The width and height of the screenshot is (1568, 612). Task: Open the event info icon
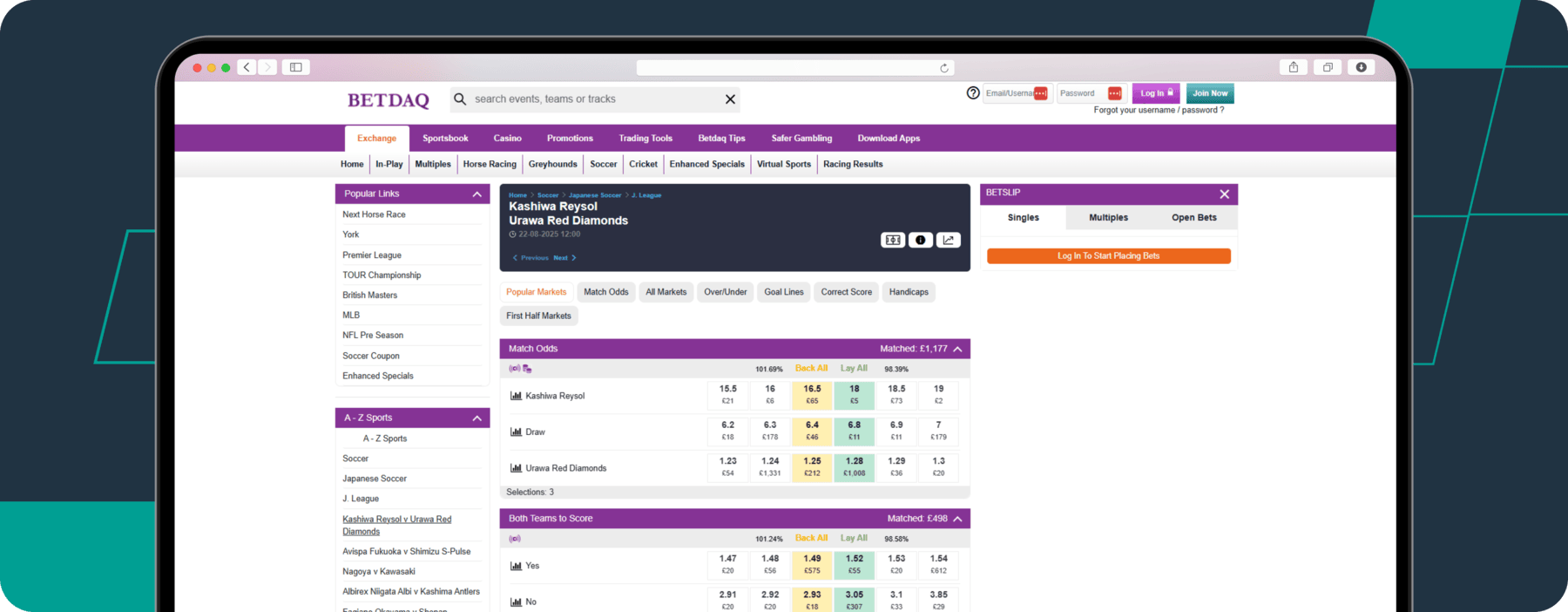coord(921,240)
